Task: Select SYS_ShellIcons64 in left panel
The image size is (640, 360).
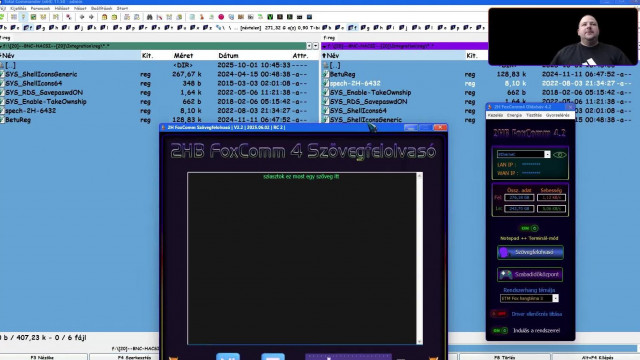Action: [33, 83]
